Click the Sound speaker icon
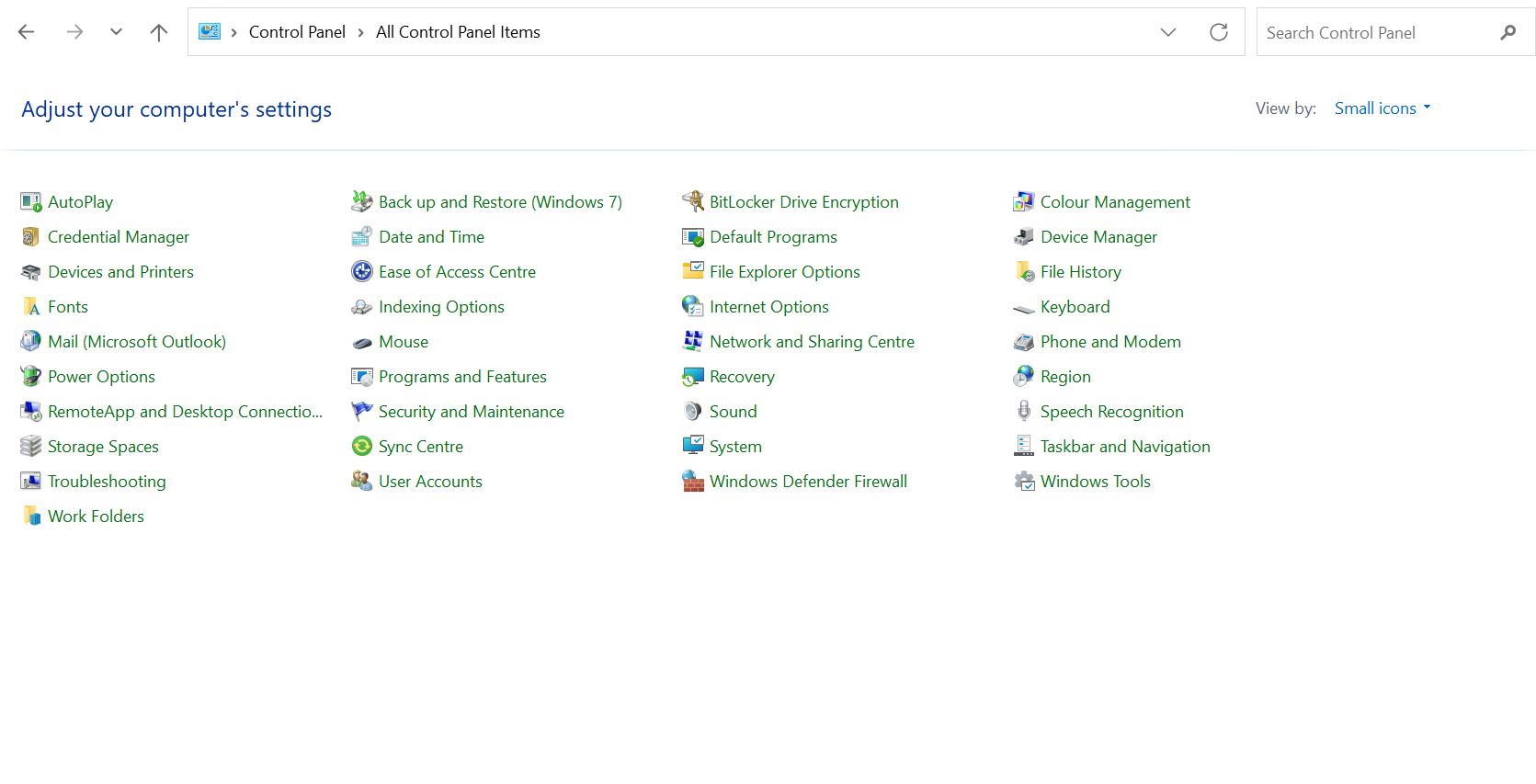 (693, 412)
